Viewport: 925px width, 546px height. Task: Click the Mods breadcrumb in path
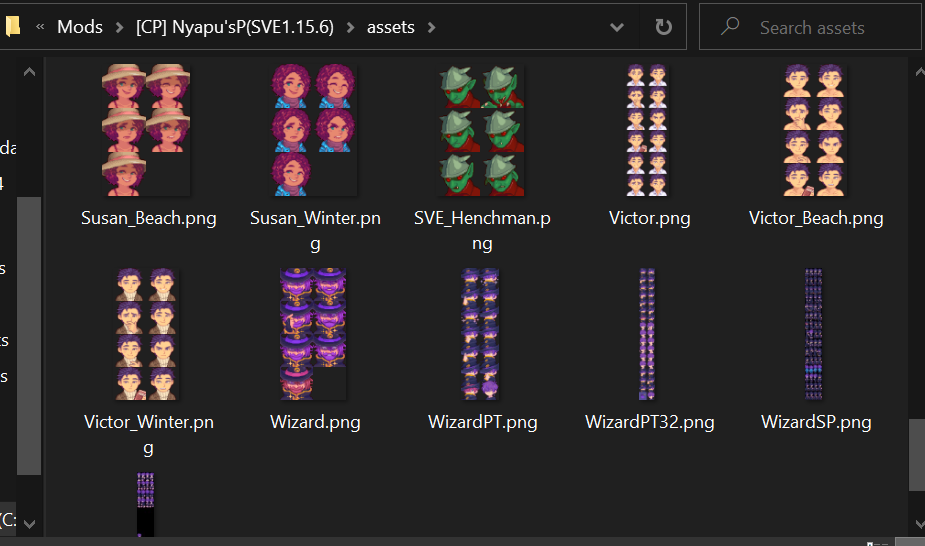pos(80,27)
